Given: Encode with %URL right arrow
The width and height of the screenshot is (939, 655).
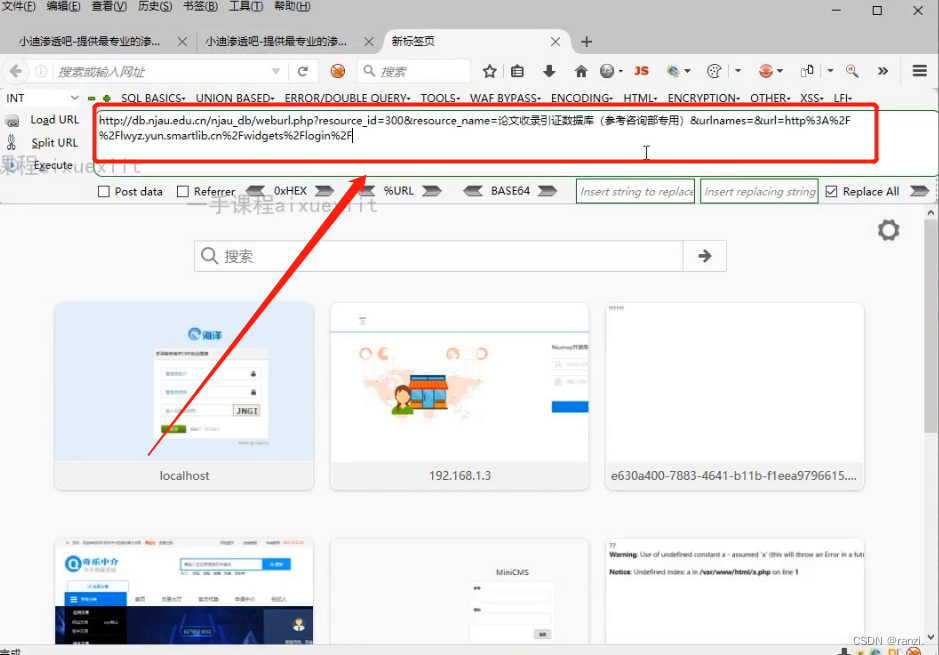Looking at the screenshot, I should [432, 191].
